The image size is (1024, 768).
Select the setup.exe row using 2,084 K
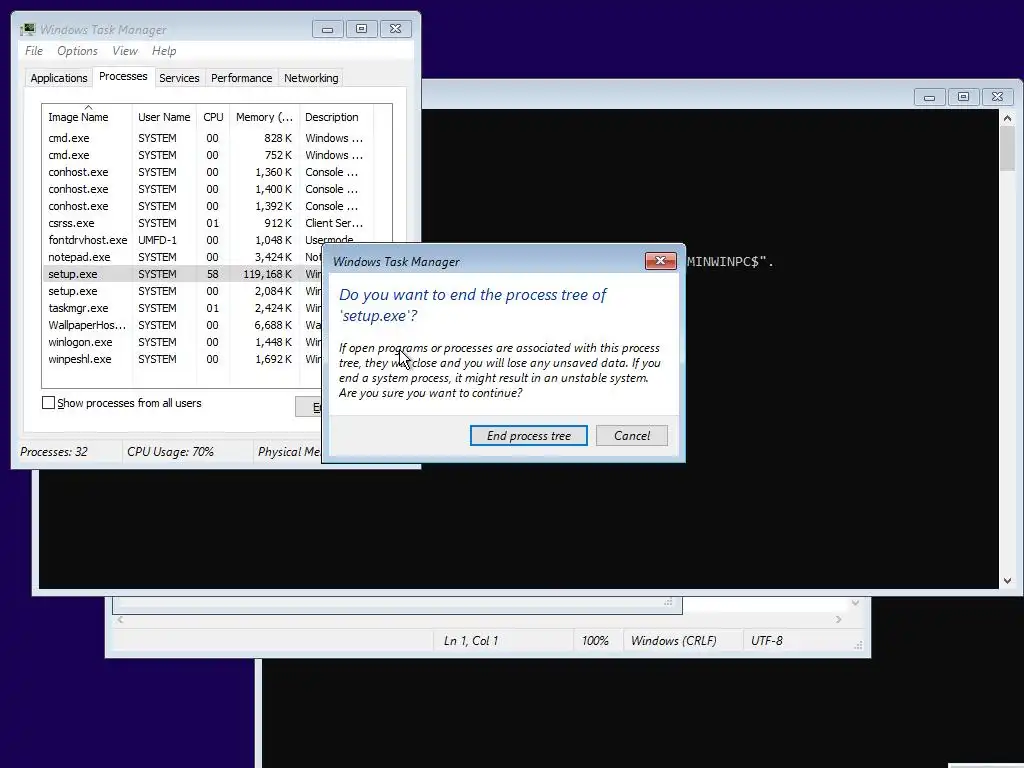coord(183,291)
